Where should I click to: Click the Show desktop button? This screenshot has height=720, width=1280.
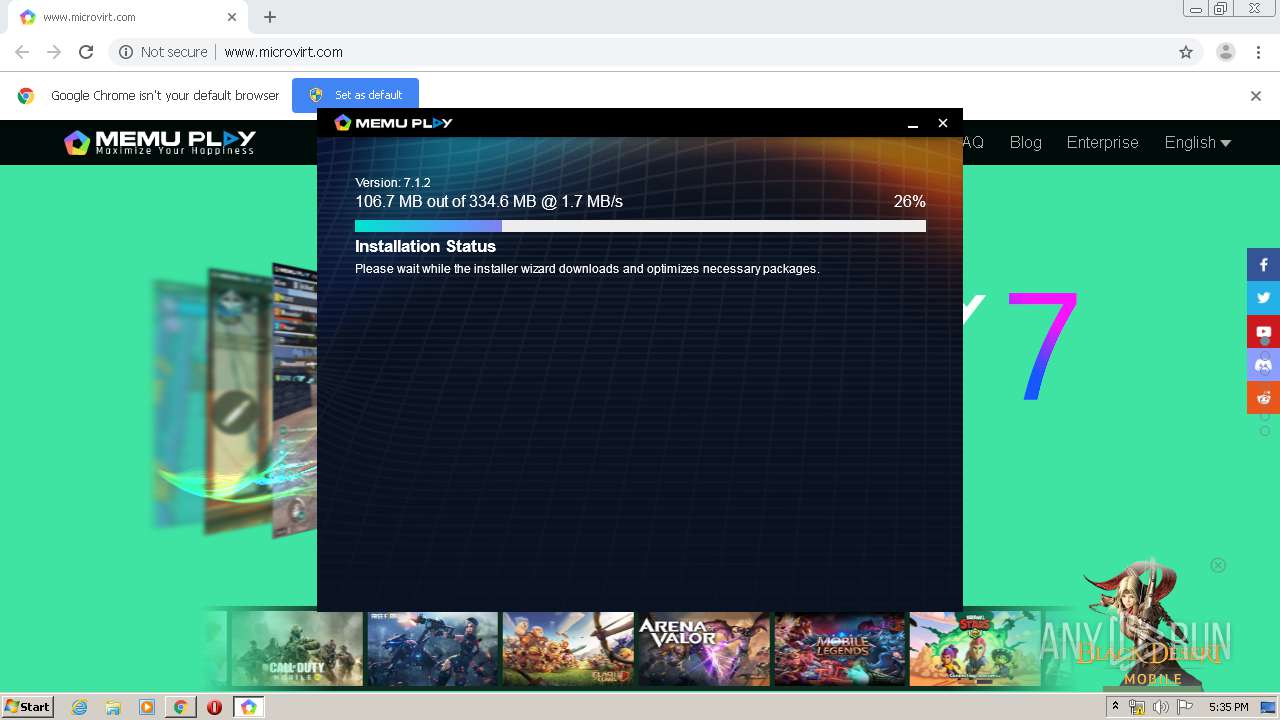tap(1268, 707)
